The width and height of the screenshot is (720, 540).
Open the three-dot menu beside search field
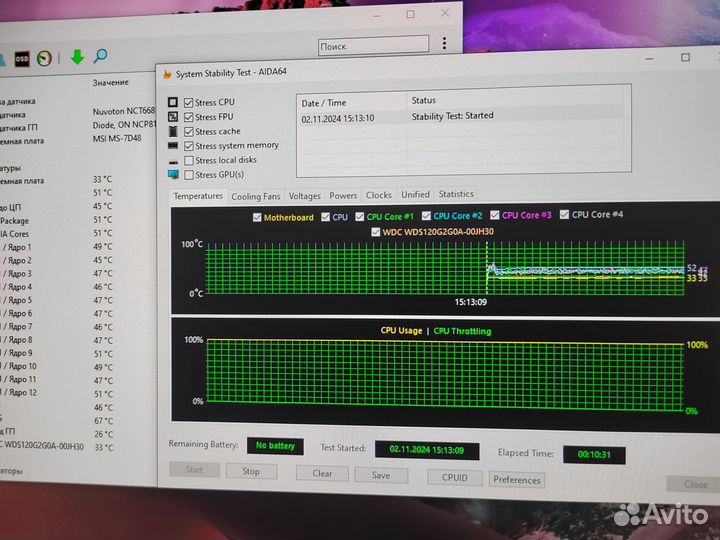pyautogui.click(x=444, y=43)
